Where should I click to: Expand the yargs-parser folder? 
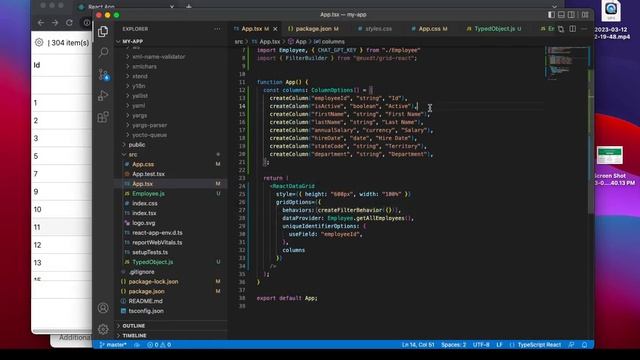click(149, 125)
